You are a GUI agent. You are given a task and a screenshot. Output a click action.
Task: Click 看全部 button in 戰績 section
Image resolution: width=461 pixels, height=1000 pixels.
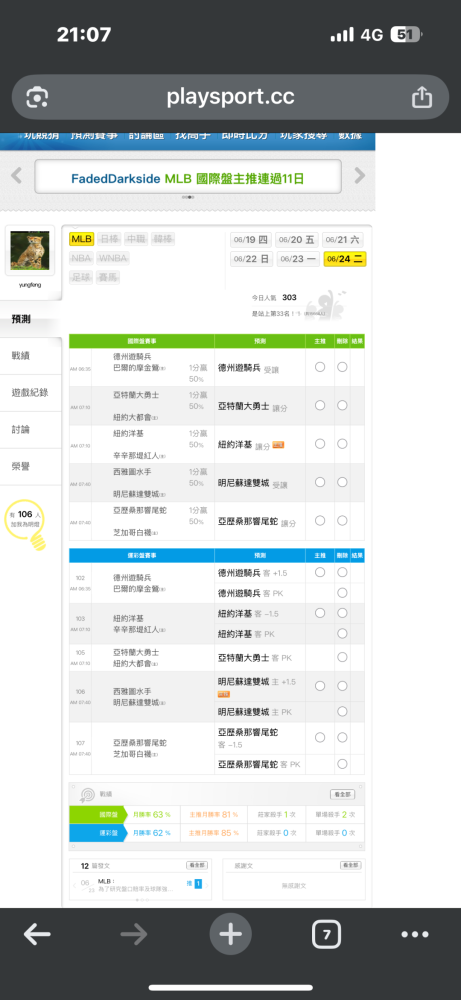tap(342, 794)
